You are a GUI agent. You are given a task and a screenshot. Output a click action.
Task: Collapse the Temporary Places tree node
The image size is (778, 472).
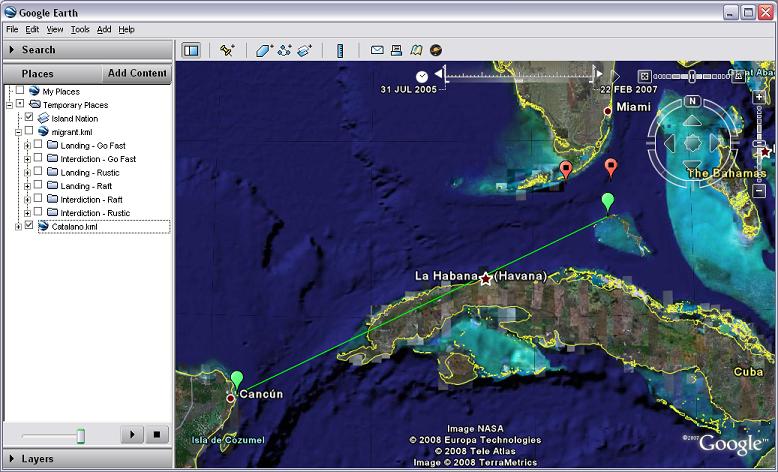[x=9, y=105]
